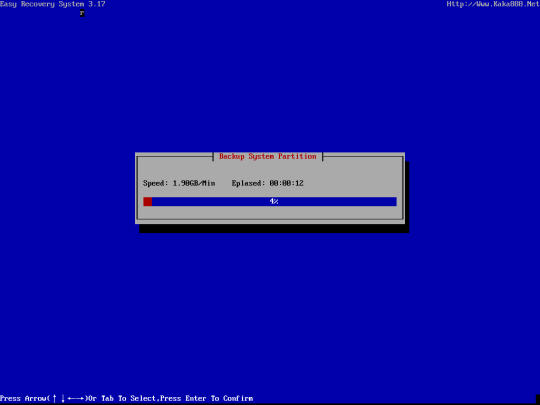Viewport: 540px width, 405px height.
Task: Click the Http://Www.Kaka888.Net link text
Action: (493, 4)
